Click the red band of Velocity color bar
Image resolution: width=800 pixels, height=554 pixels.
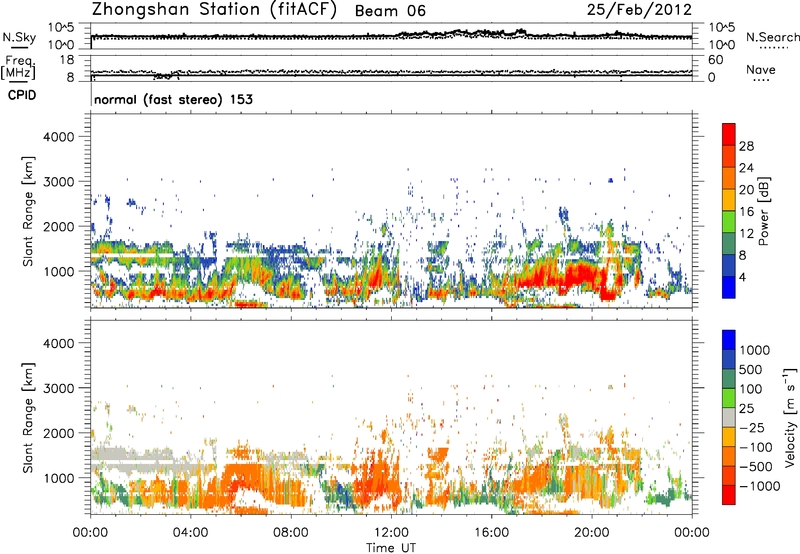coord(729,495)
